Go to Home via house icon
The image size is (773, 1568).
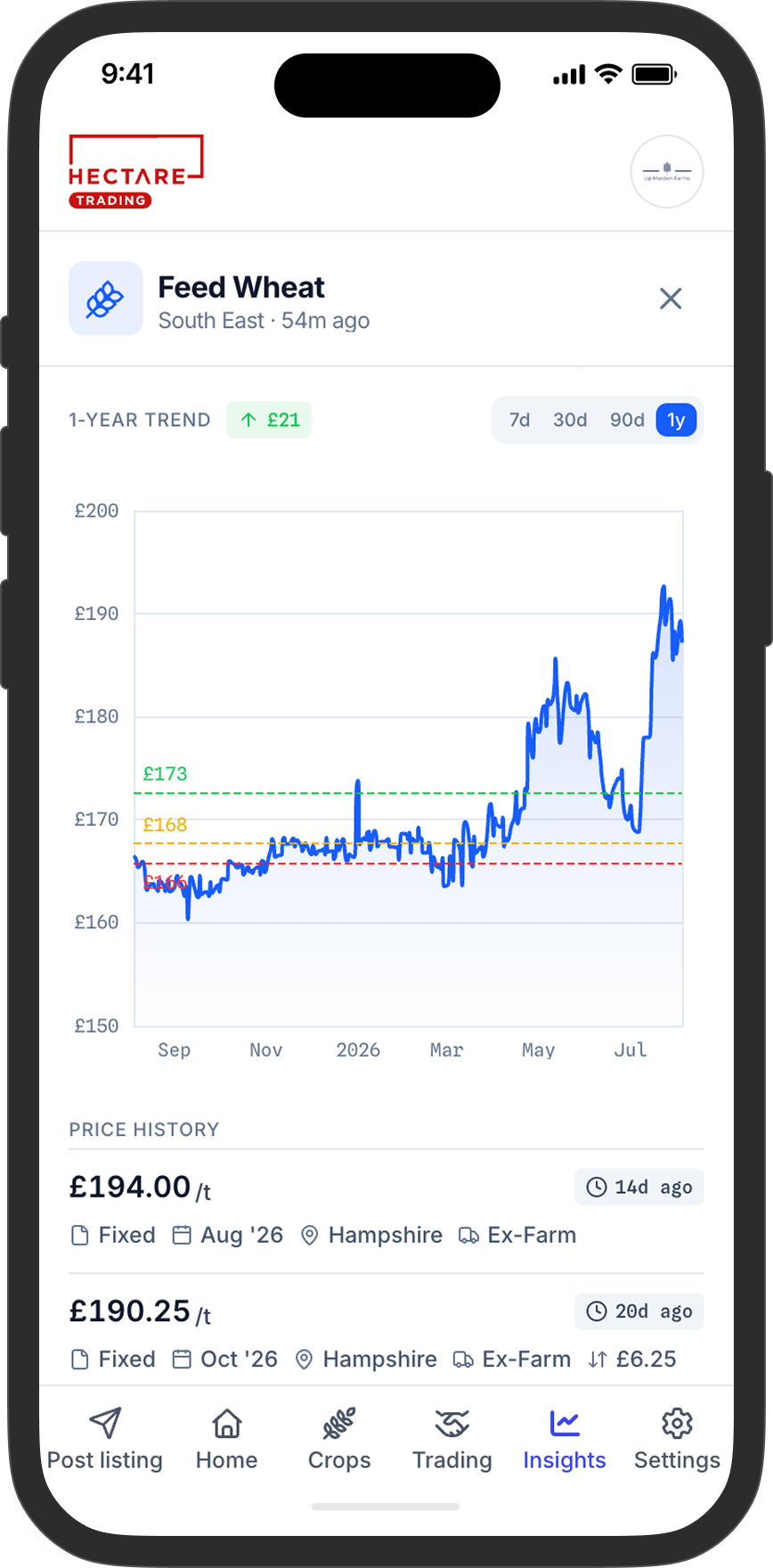point(227,1423)
